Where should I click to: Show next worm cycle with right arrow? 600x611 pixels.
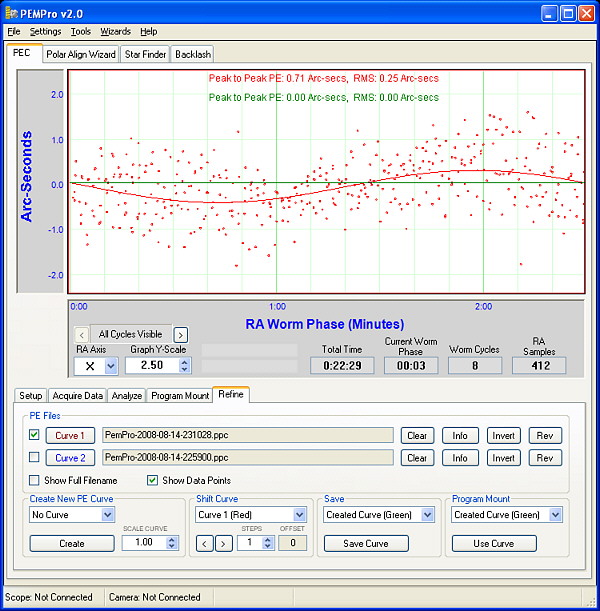coord(180,335)
